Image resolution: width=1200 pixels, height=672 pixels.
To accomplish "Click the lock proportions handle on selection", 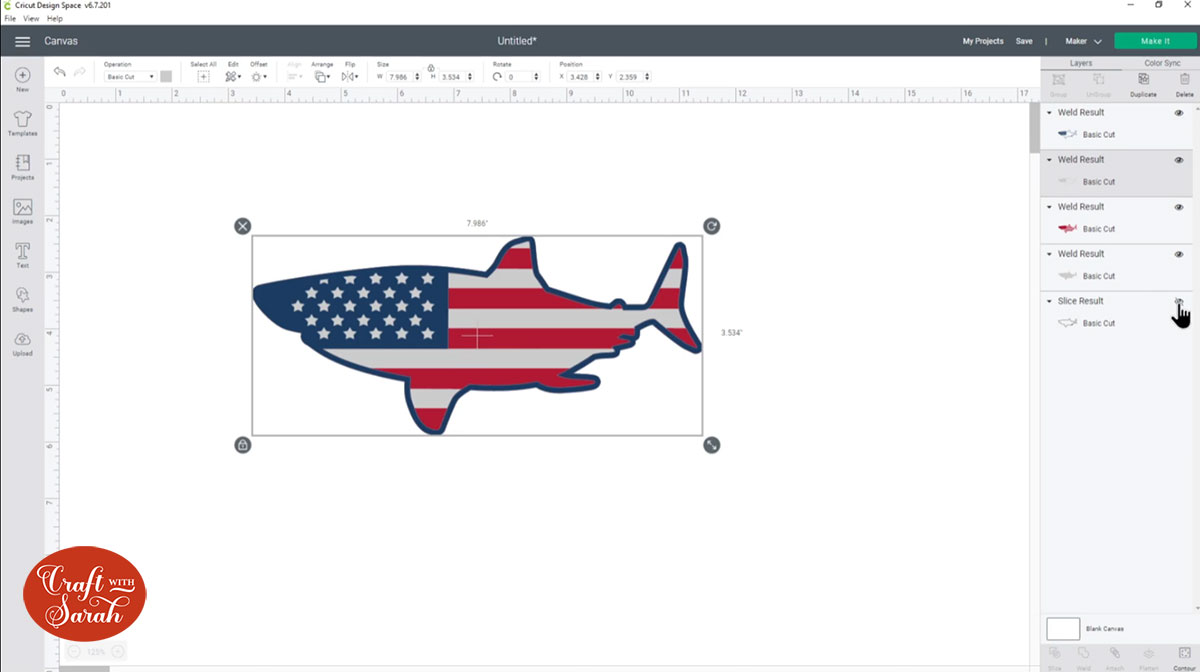I will tap(242, 445).
